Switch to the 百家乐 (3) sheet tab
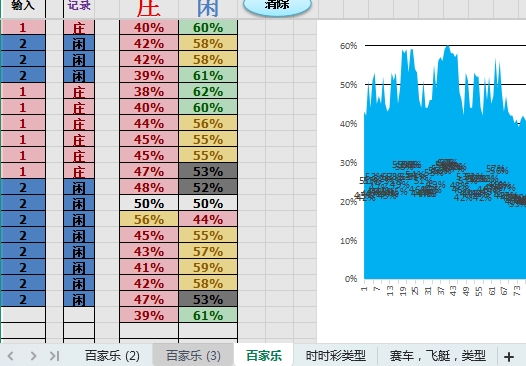The height and width of the screenshot is (366, 526). [193, 356]
